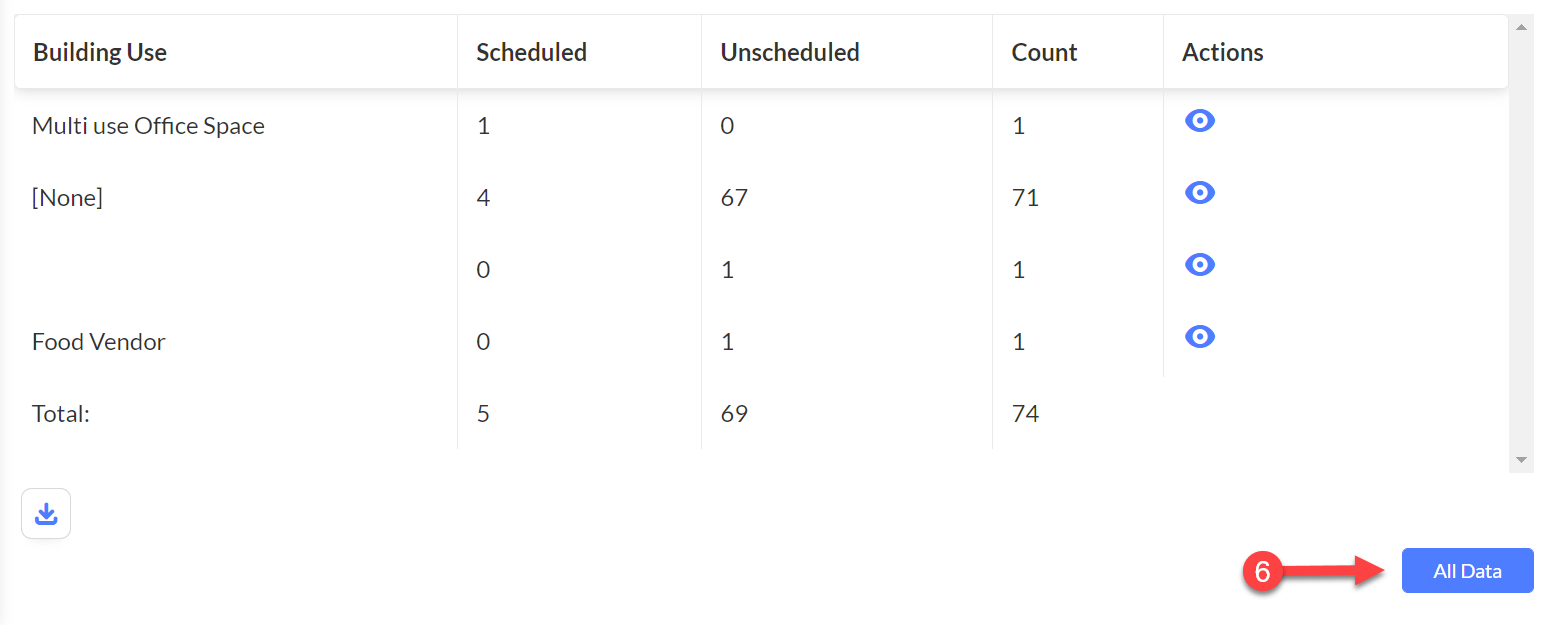The width and height of the screenshot is (1554, 625).
Task: Click the red step 6 marker
Action: (x=1262, y=572)
